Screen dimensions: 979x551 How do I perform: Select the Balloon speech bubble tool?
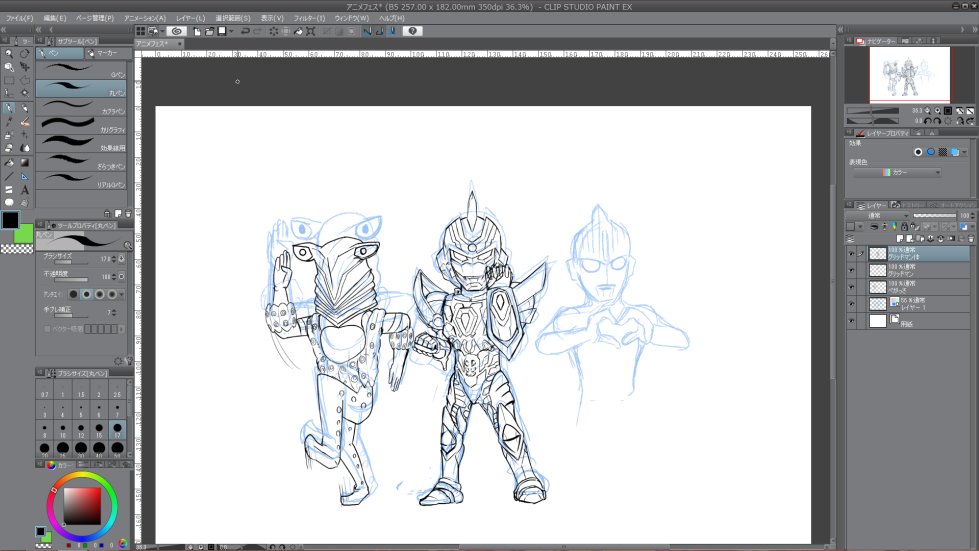(x=9, y=202)
